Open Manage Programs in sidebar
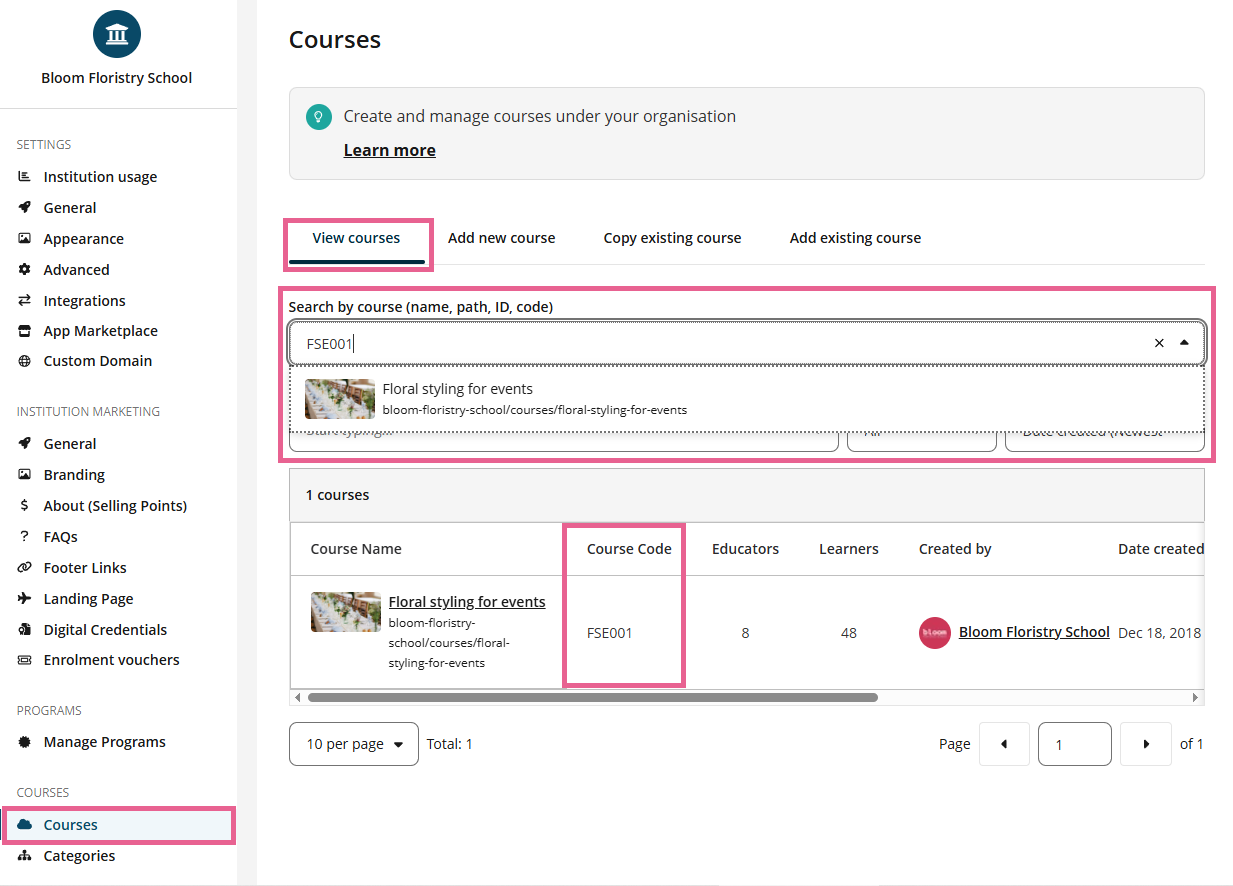Viewport: 1233px width, 886px height. pyautogui.click(x=104, y=742)
